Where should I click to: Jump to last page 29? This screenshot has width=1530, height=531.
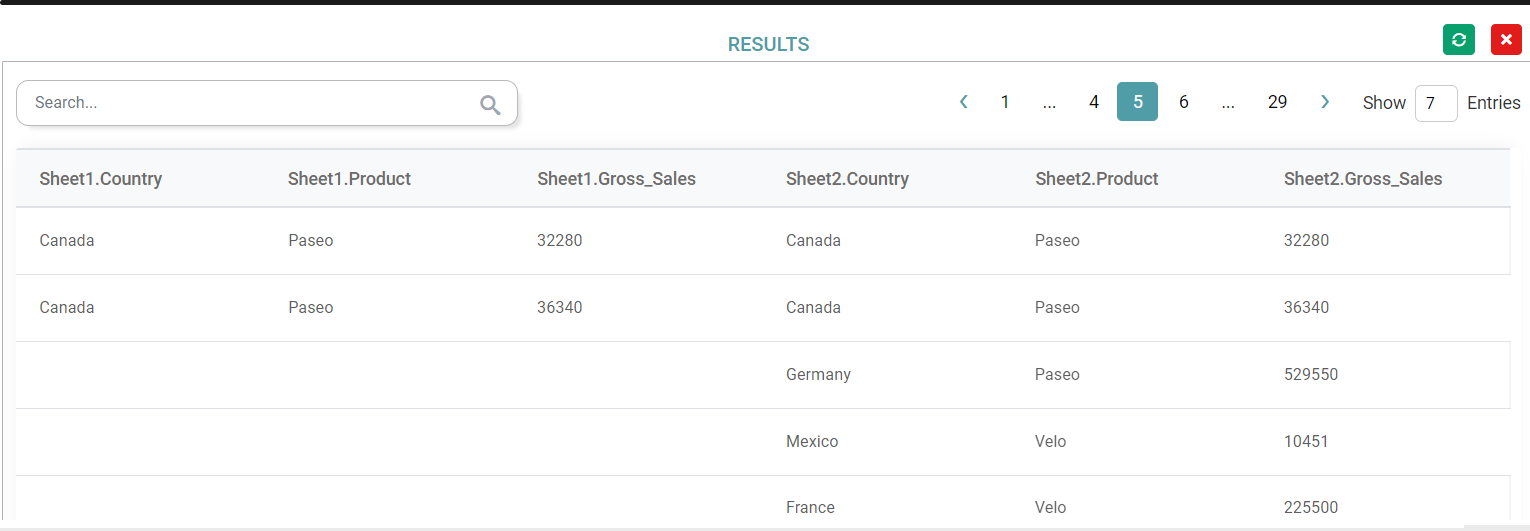pyautogui.click(x=1277, y=102)
